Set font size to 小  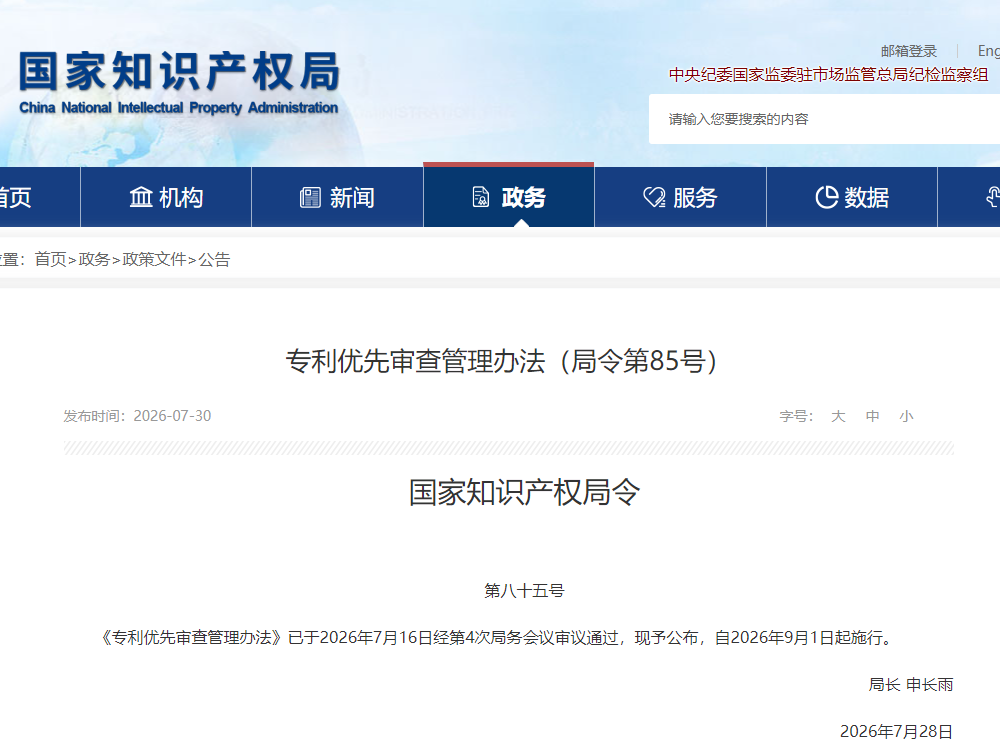click(x=906, y=416)
